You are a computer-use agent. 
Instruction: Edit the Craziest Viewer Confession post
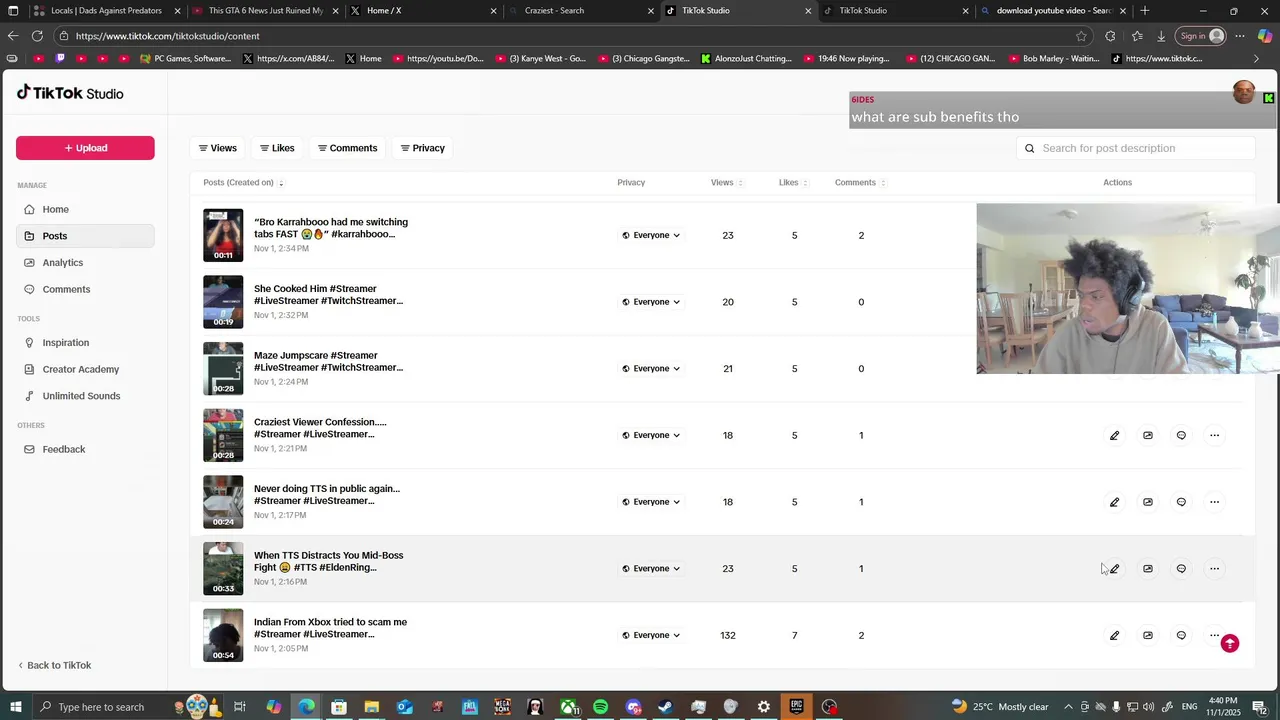1114,435
